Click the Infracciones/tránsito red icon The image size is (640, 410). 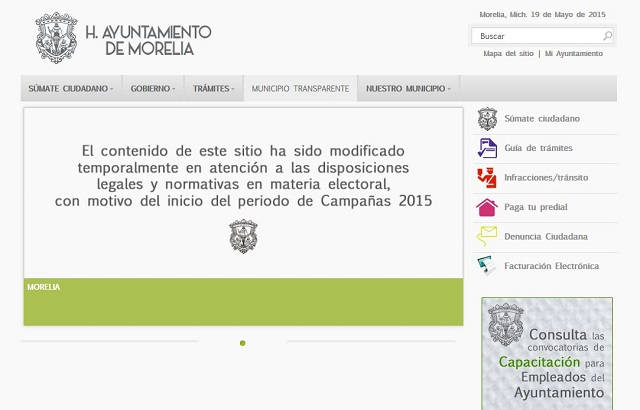487,178
